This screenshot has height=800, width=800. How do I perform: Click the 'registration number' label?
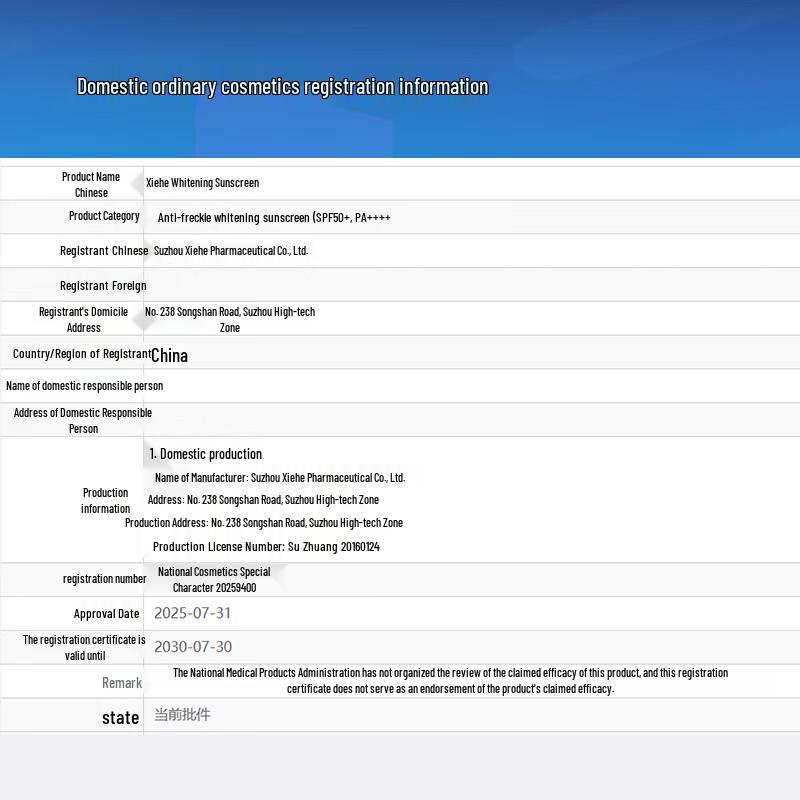[x=105, y=579]
